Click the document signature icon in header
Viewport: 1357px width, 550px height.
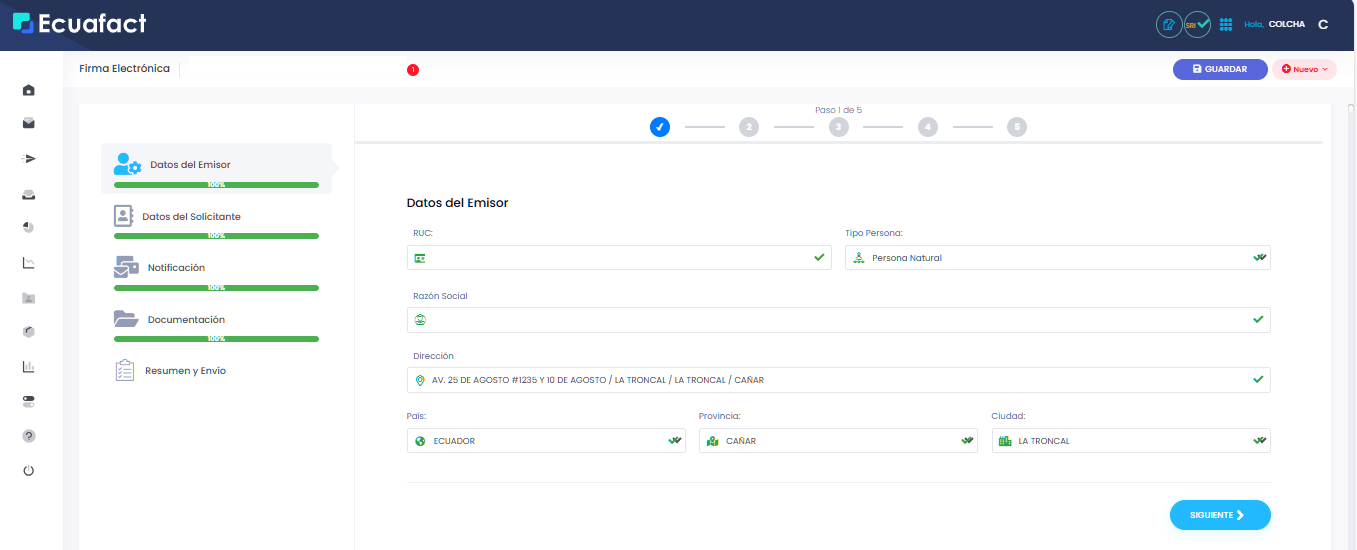pos(1168,24)
